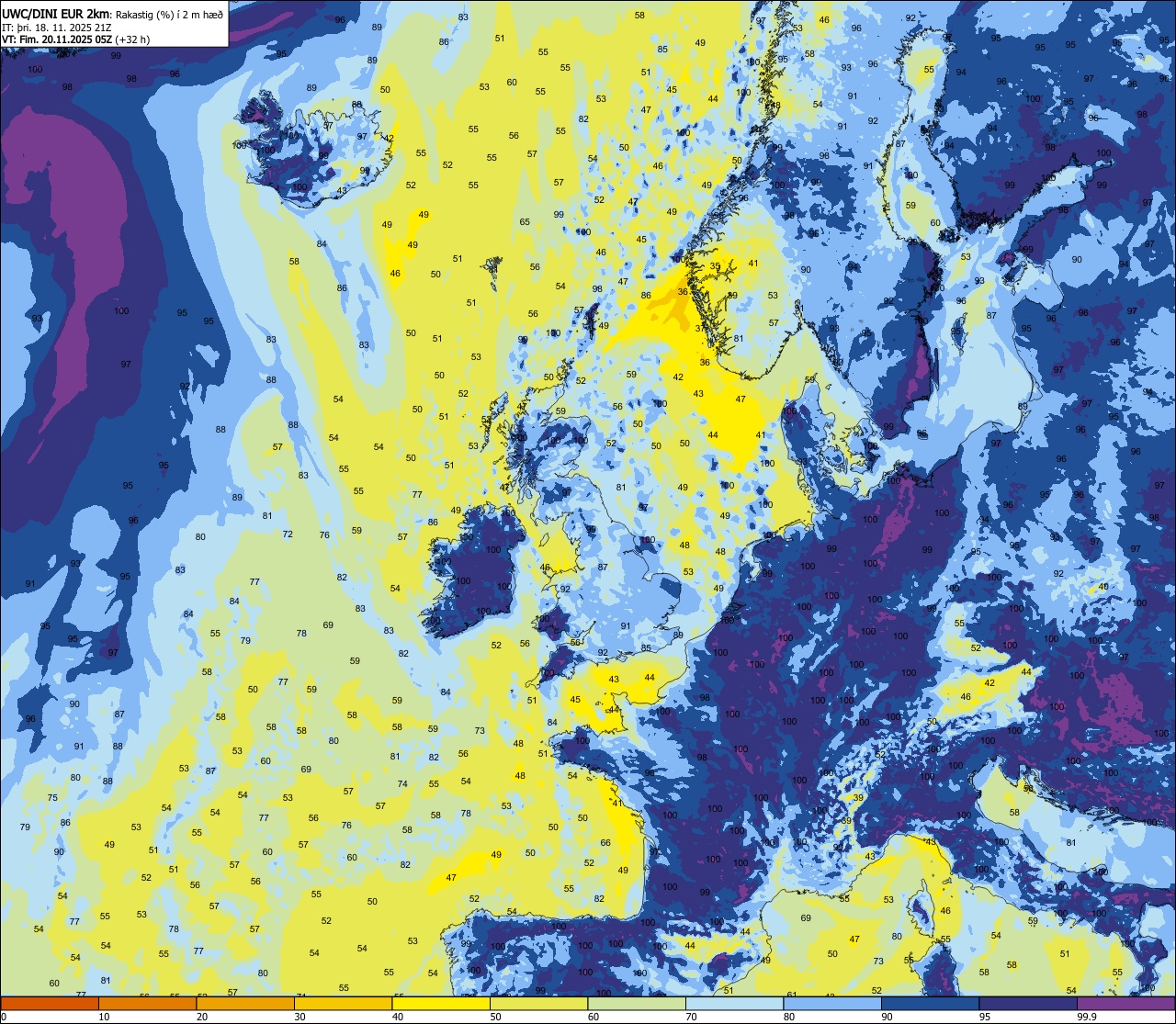The image size is (1176, 1024).
Task: Click the '10' legend scale label
Action: (104, 1017)
